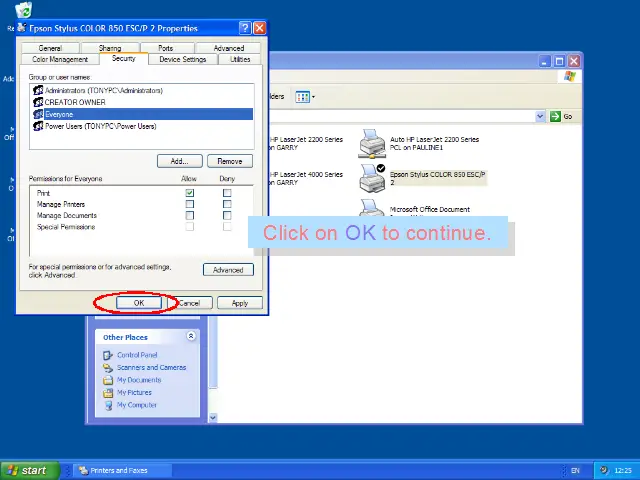Enable Allow for Manage Printers

point(190,204)
